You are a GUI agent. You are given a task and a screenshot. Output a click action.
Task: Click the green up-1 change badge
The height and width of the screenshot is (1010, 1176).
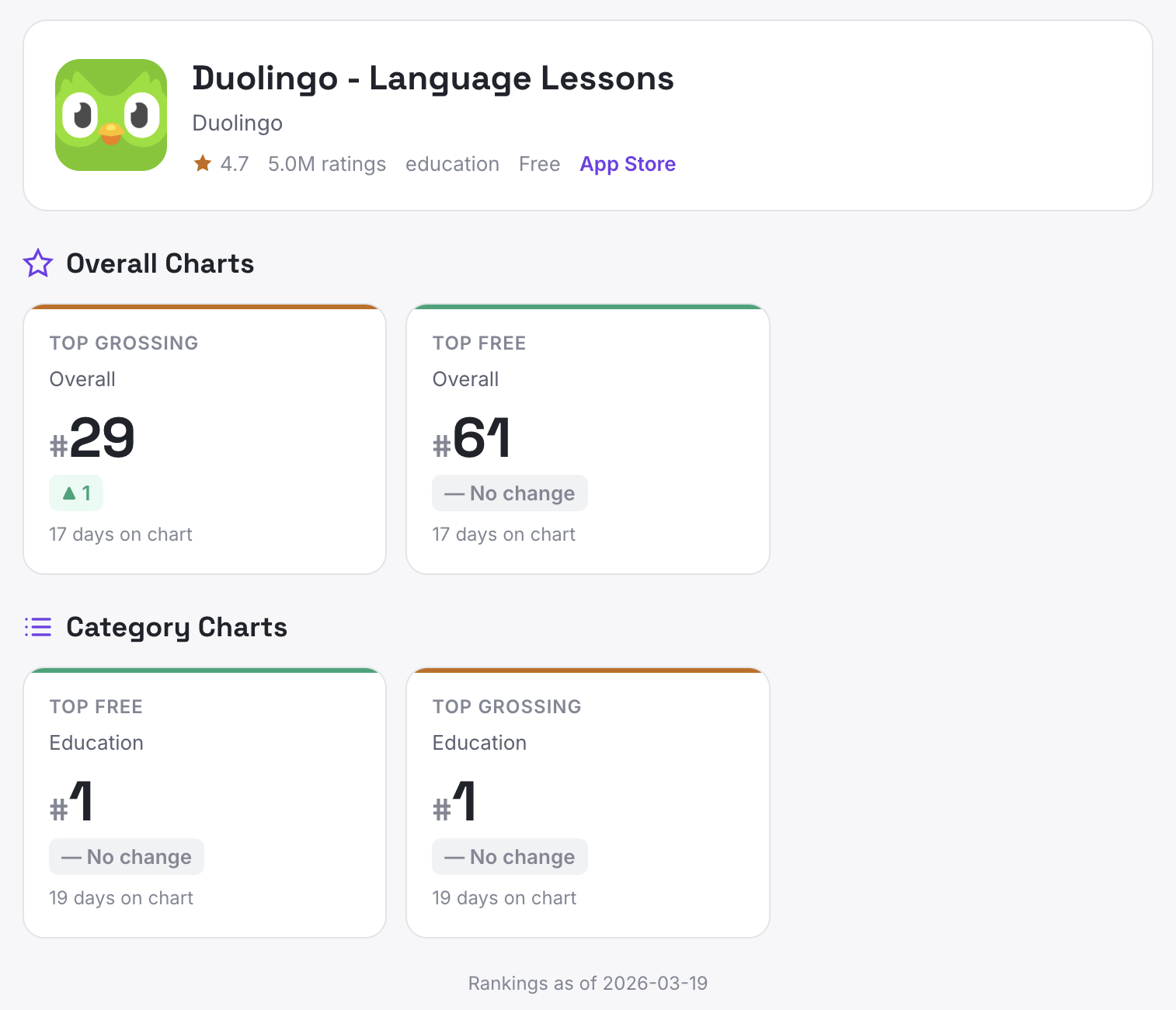(76, 493)
